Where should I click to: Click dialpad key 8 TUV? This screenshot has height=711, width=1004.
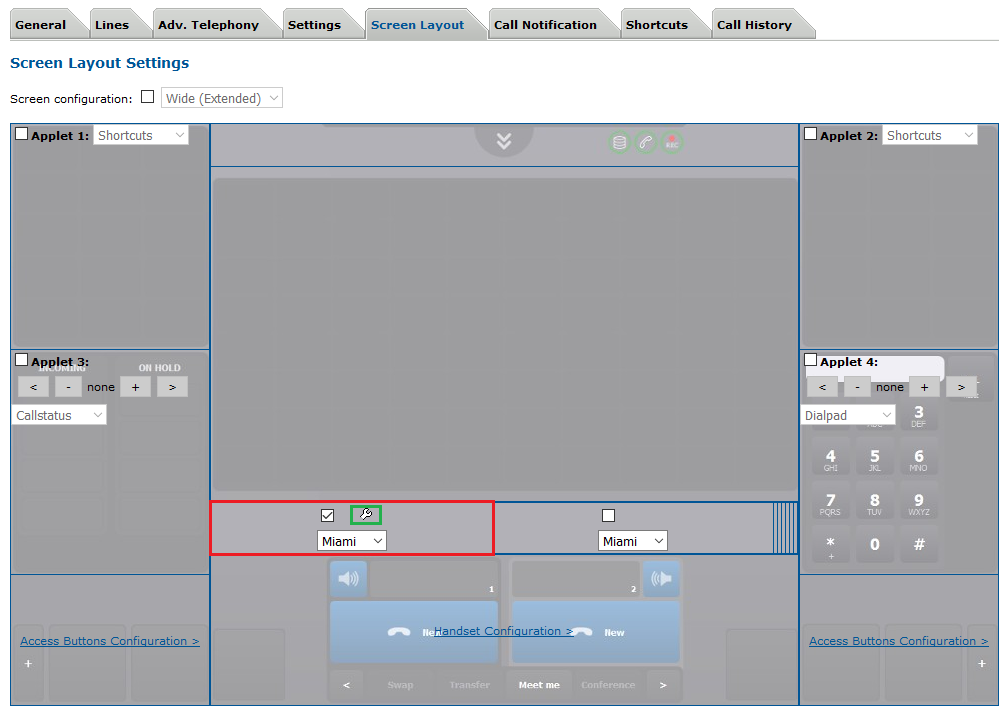click(x=875, y=503)
